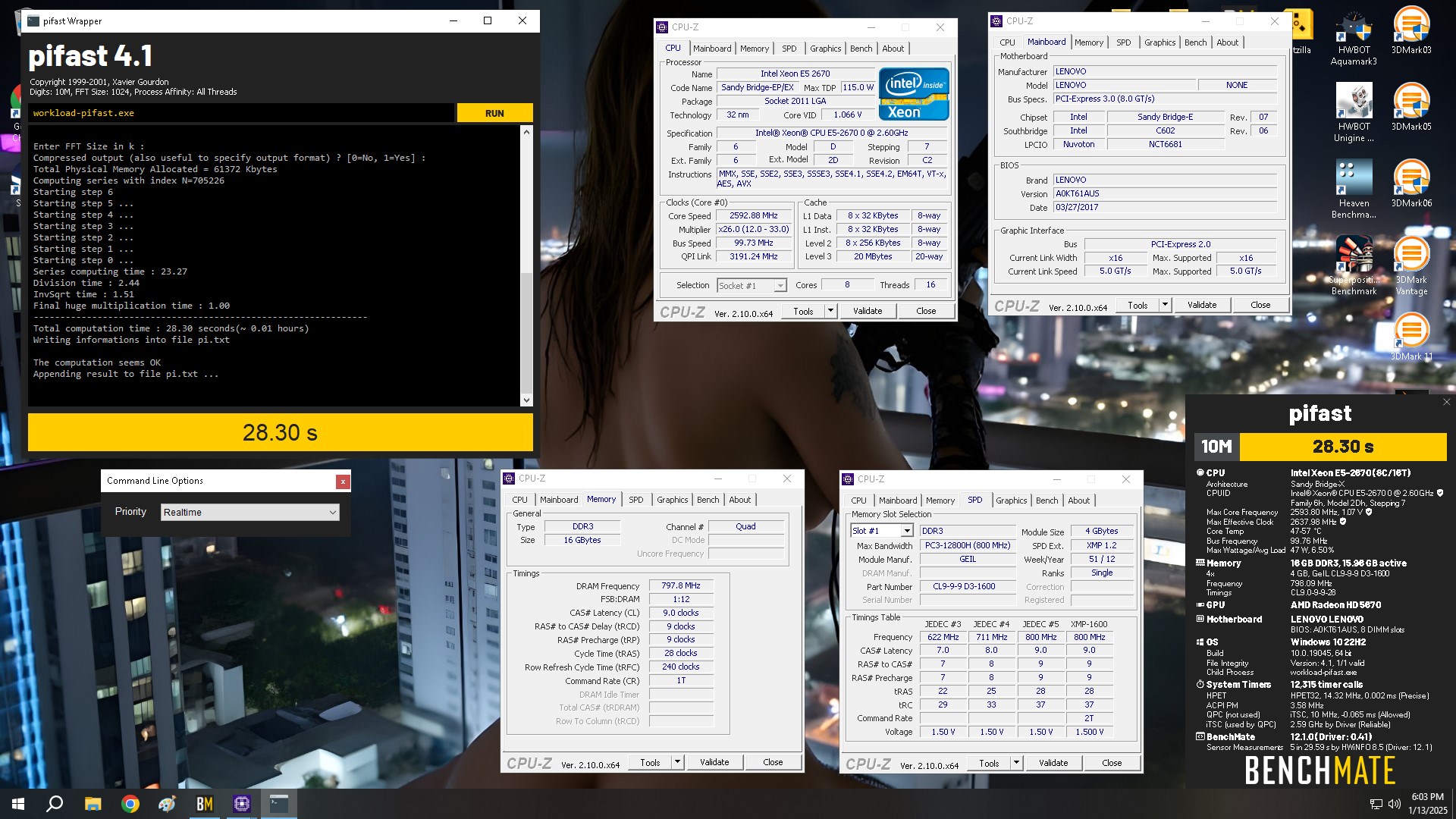Select Bench tab in CPU window
Viewport: 1456px width, 819px height.
pyautogui.click(x=861, y=49)
